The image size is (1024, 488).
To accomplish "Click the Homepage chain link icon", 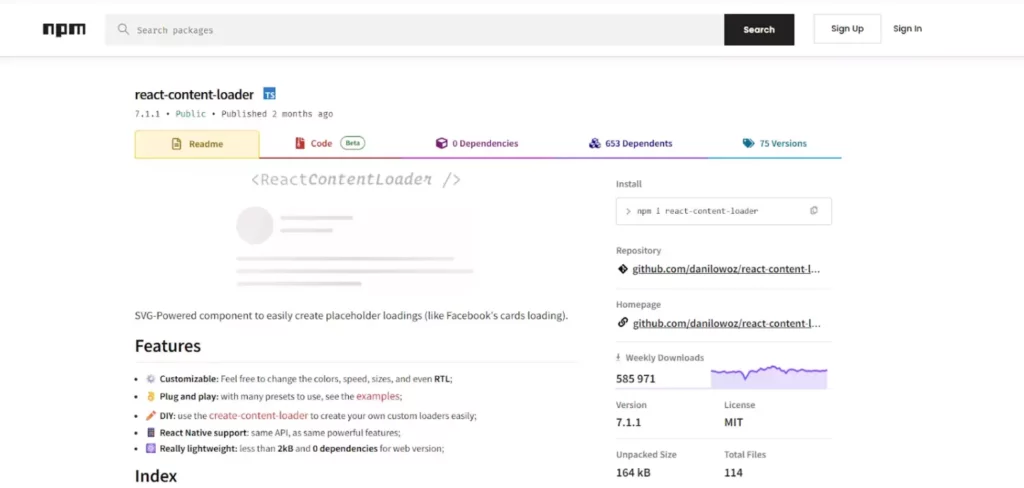I will click(622, 323).
